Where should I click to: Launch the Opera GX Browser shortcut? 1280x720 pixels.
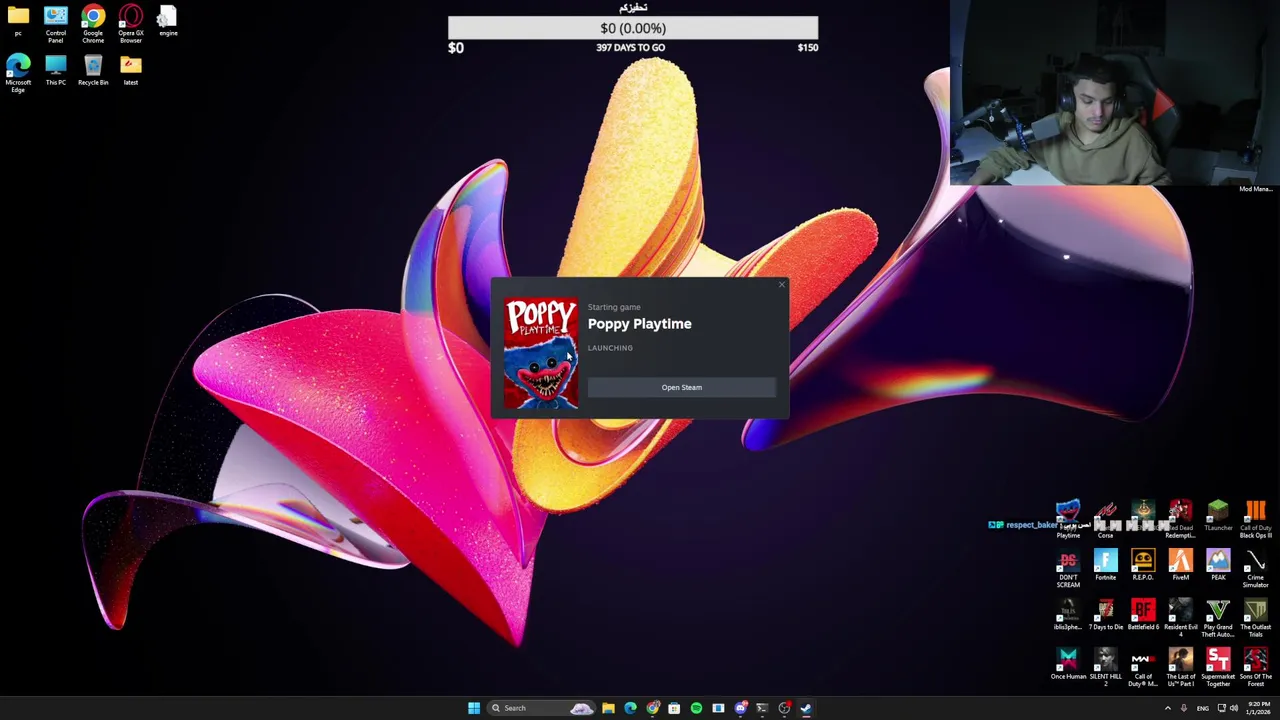point(131,24)
